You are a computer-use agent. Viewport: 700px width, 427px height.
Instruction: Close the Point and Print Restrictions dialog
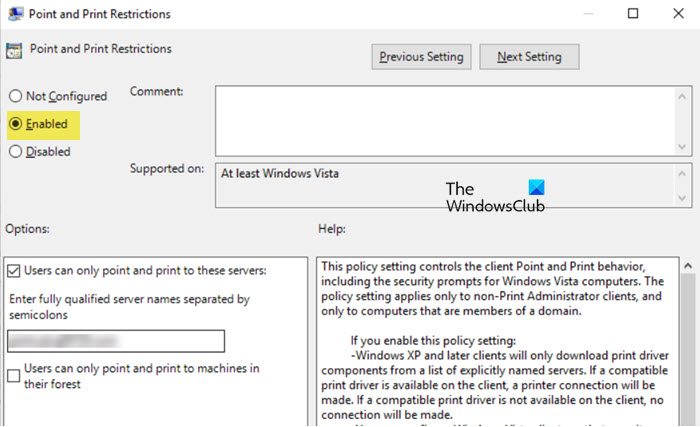click(679, 14)
